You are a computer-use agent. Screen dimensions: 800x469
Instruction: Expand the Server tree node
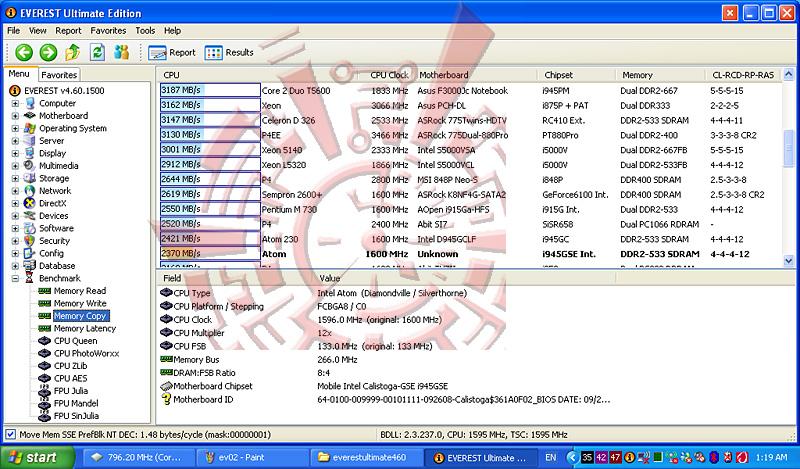pos(15,141)
